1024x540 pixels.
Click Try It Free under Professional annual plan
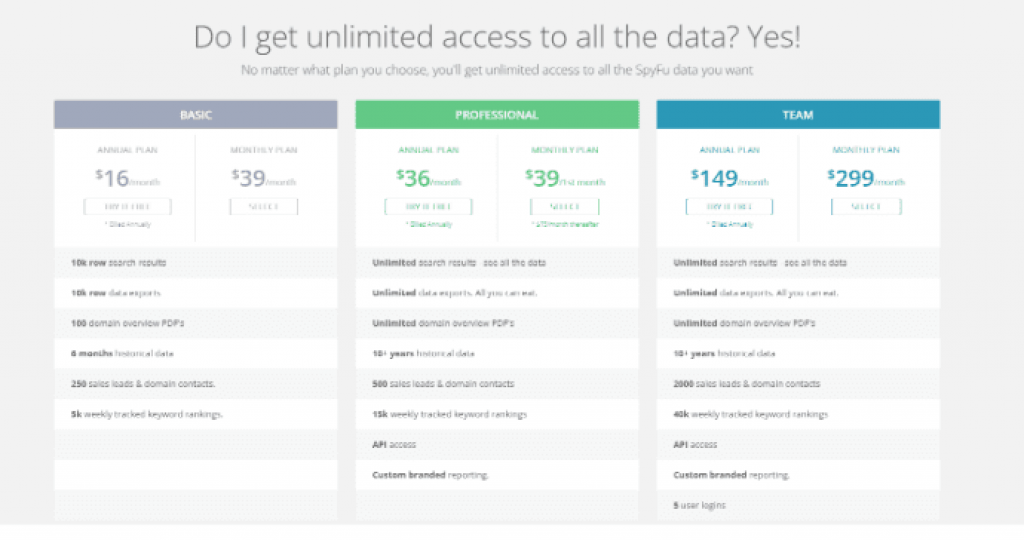click(428, 206)
